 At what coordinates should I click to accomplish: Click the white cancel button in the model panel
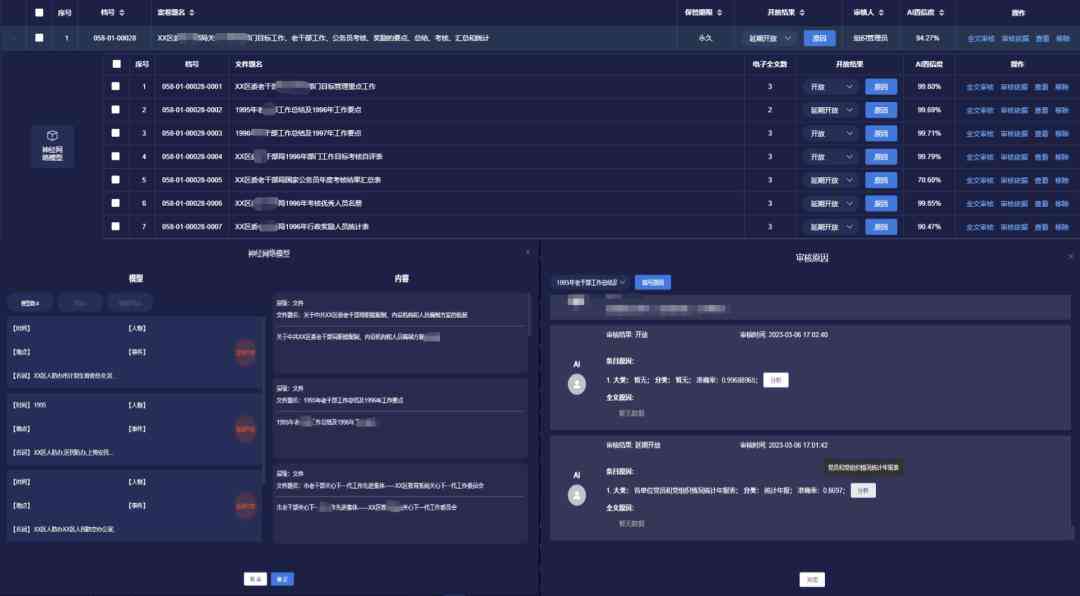click(x=256, y=579)
